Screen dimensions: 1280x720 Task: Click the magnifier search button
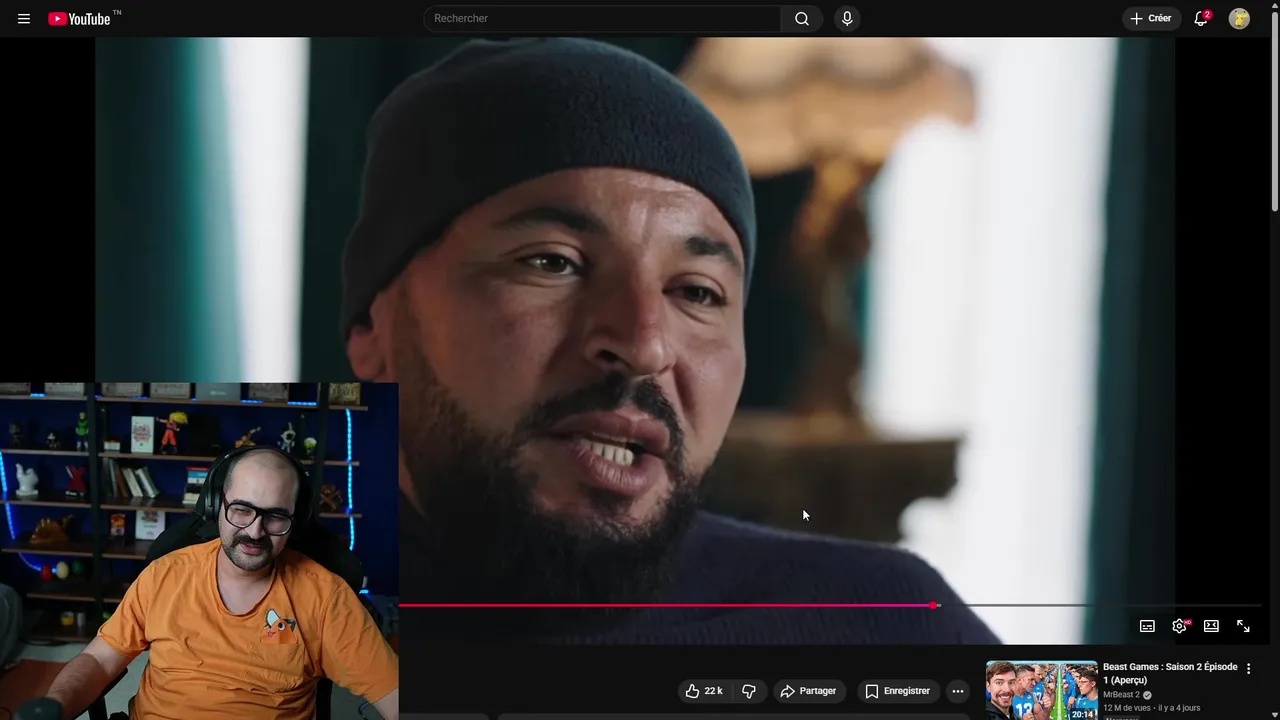coord(802,18)
